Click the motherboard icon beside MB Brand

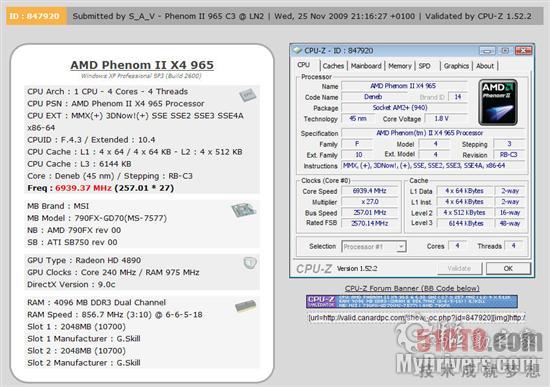click(x=243, y=210)
